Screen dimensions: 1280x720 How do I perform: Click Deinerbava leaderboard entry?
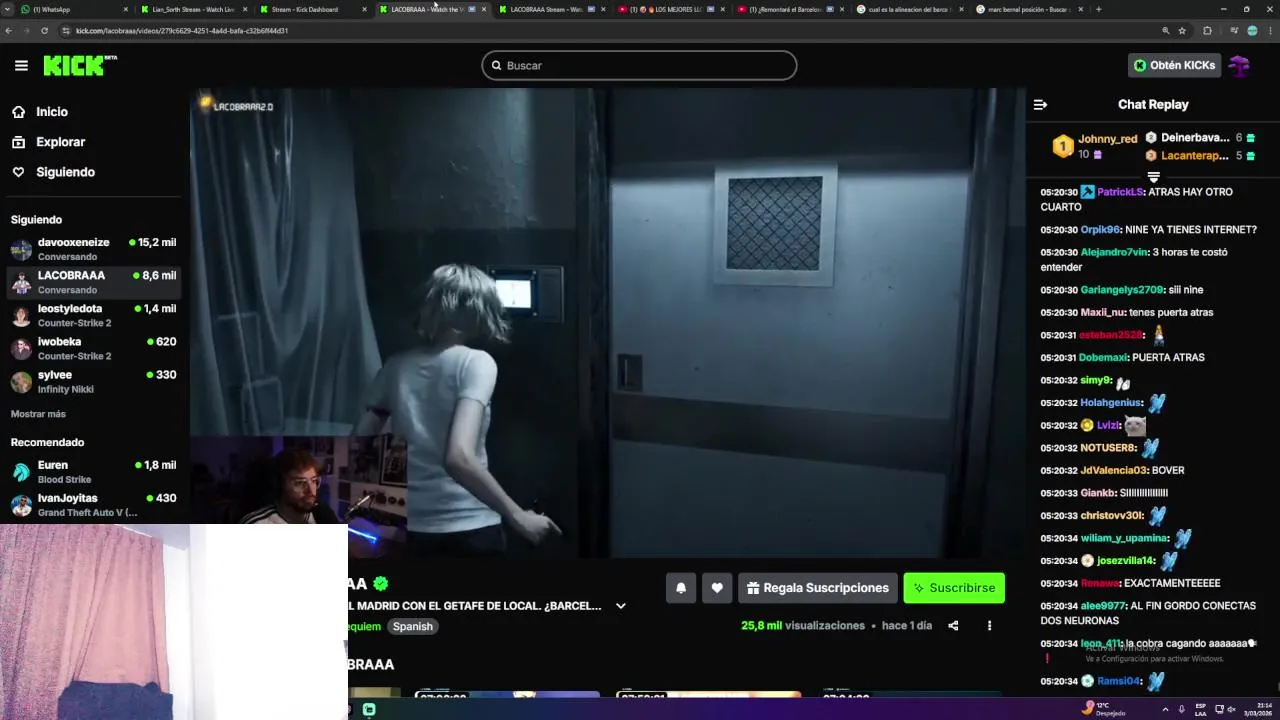[x=1199, y=138]
